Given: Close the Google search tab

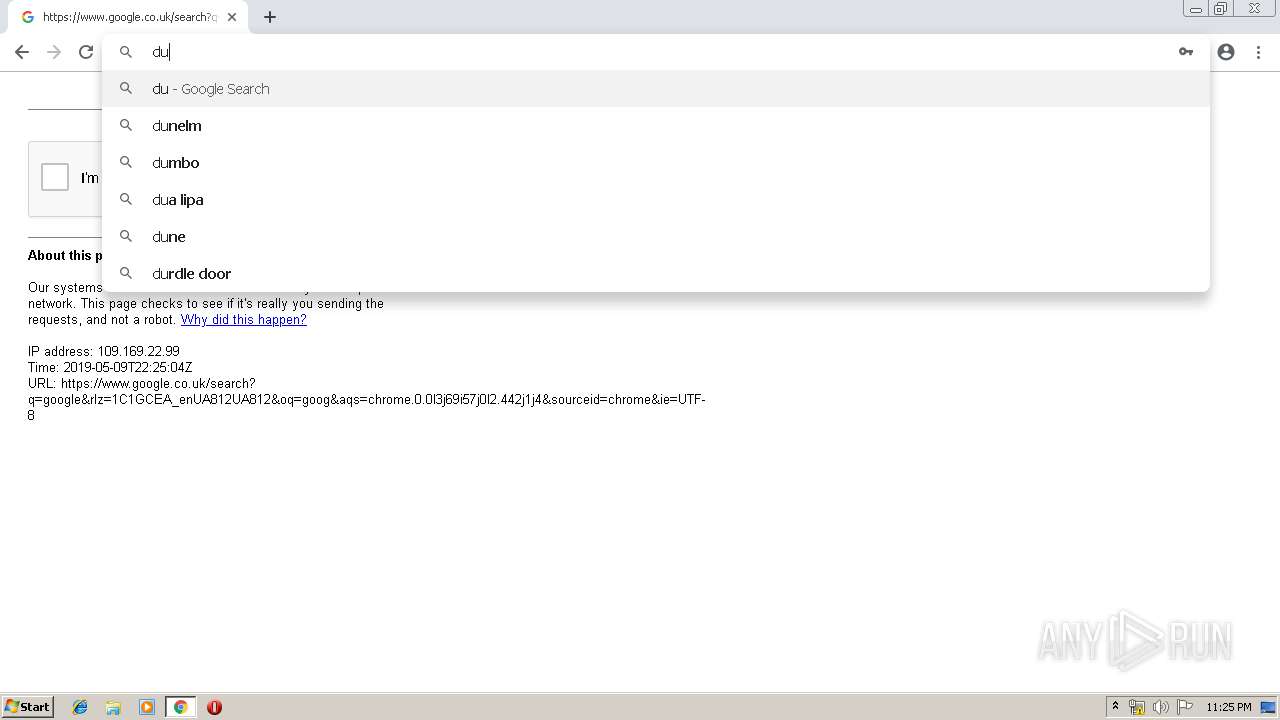Looking at the screenshot, I should pyautogui.click(x=232, y=17).
